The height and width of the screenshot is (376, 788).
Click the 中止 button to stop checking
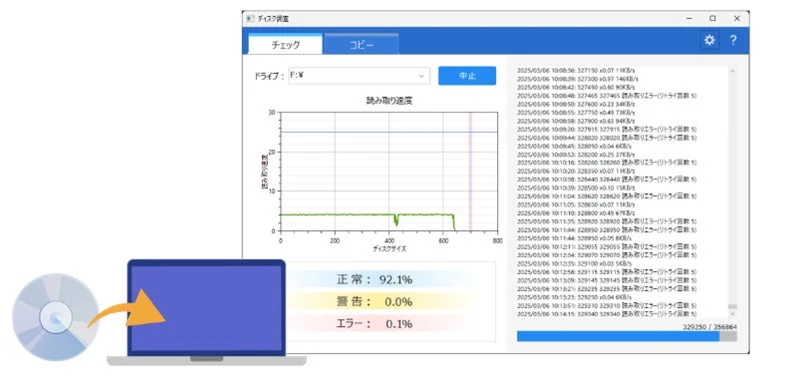[x=467, y=75]
